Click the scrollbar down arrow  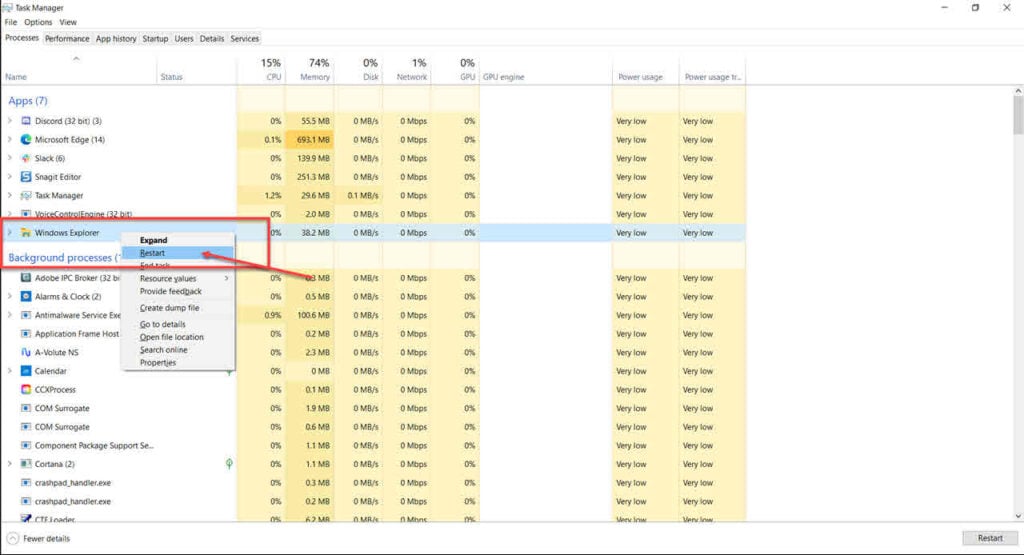[x=1018, y=516]
